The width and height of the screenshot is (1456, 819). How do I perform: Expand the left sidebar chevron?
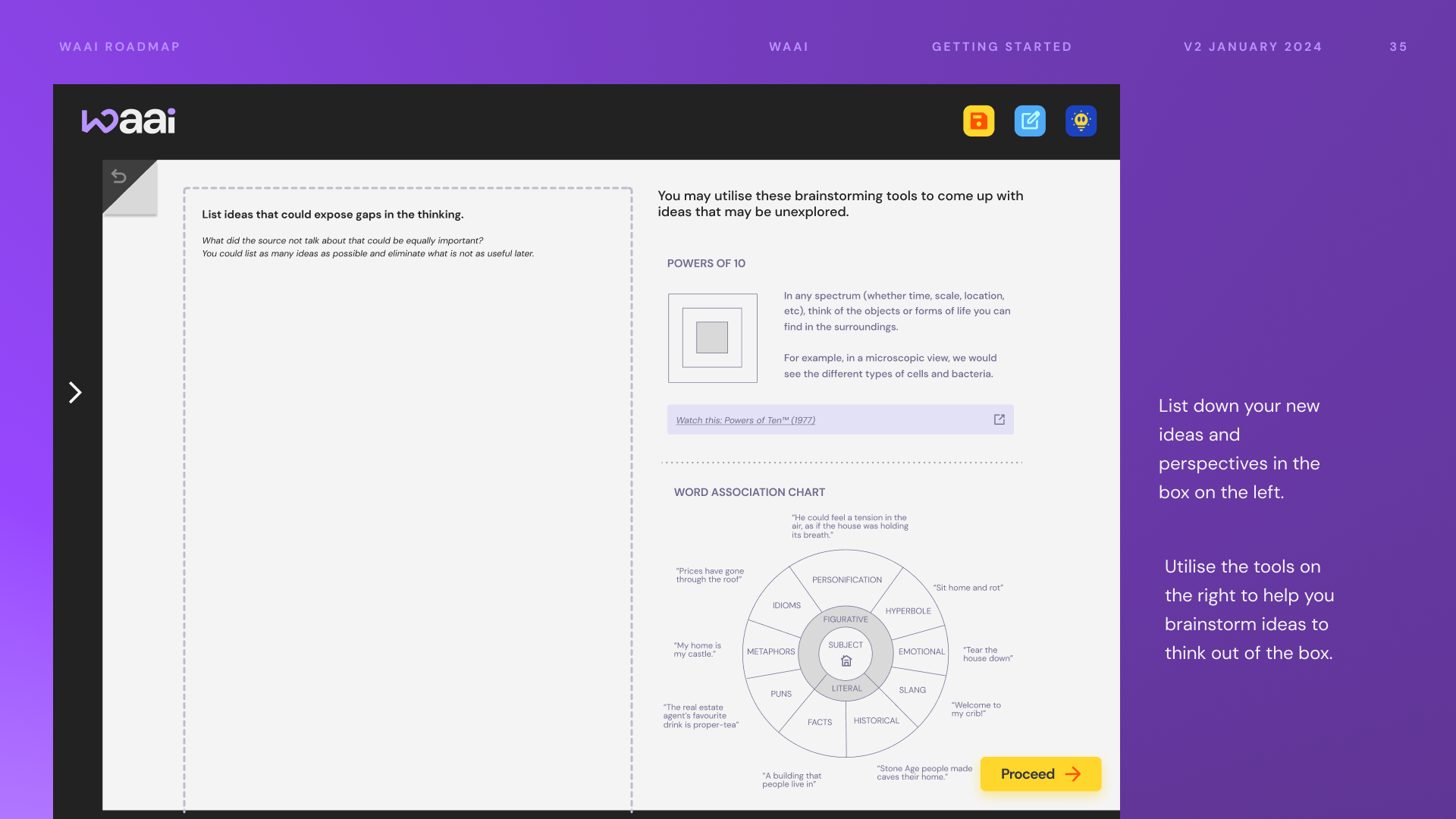click(x=75, y=392)
